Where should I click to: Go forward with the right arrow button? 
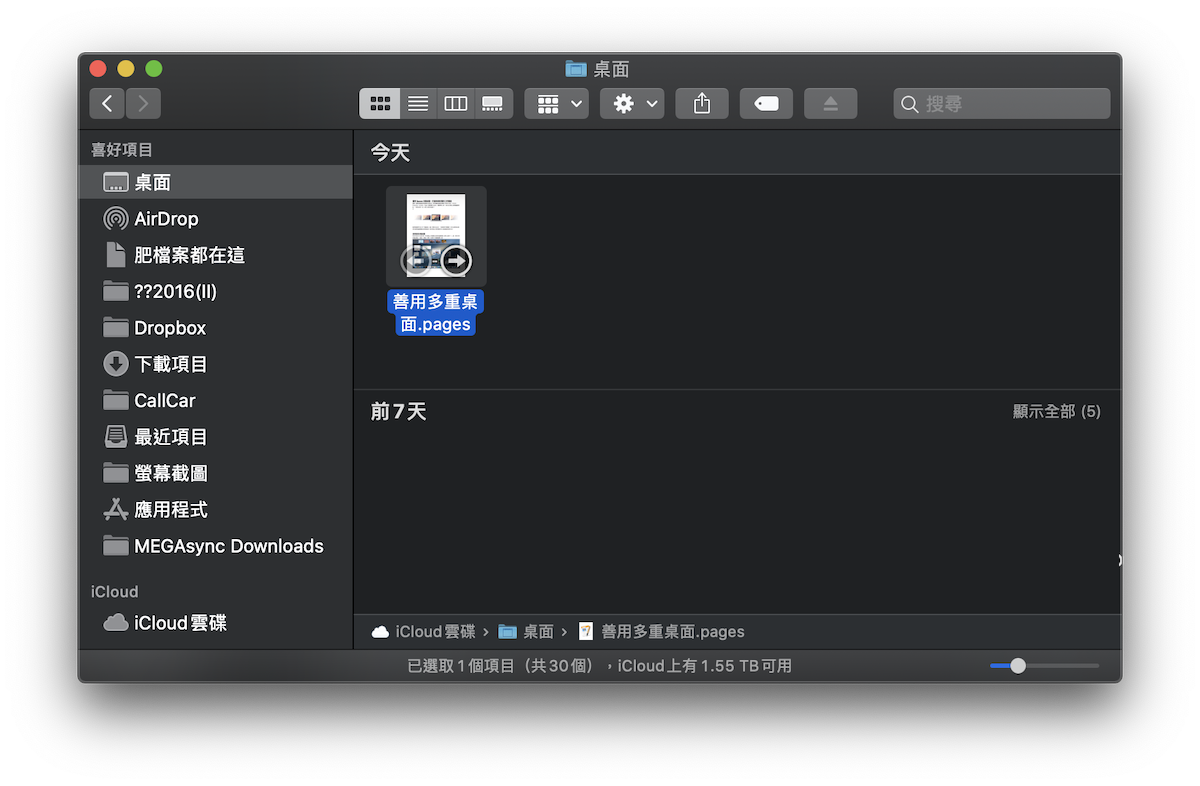143,103
